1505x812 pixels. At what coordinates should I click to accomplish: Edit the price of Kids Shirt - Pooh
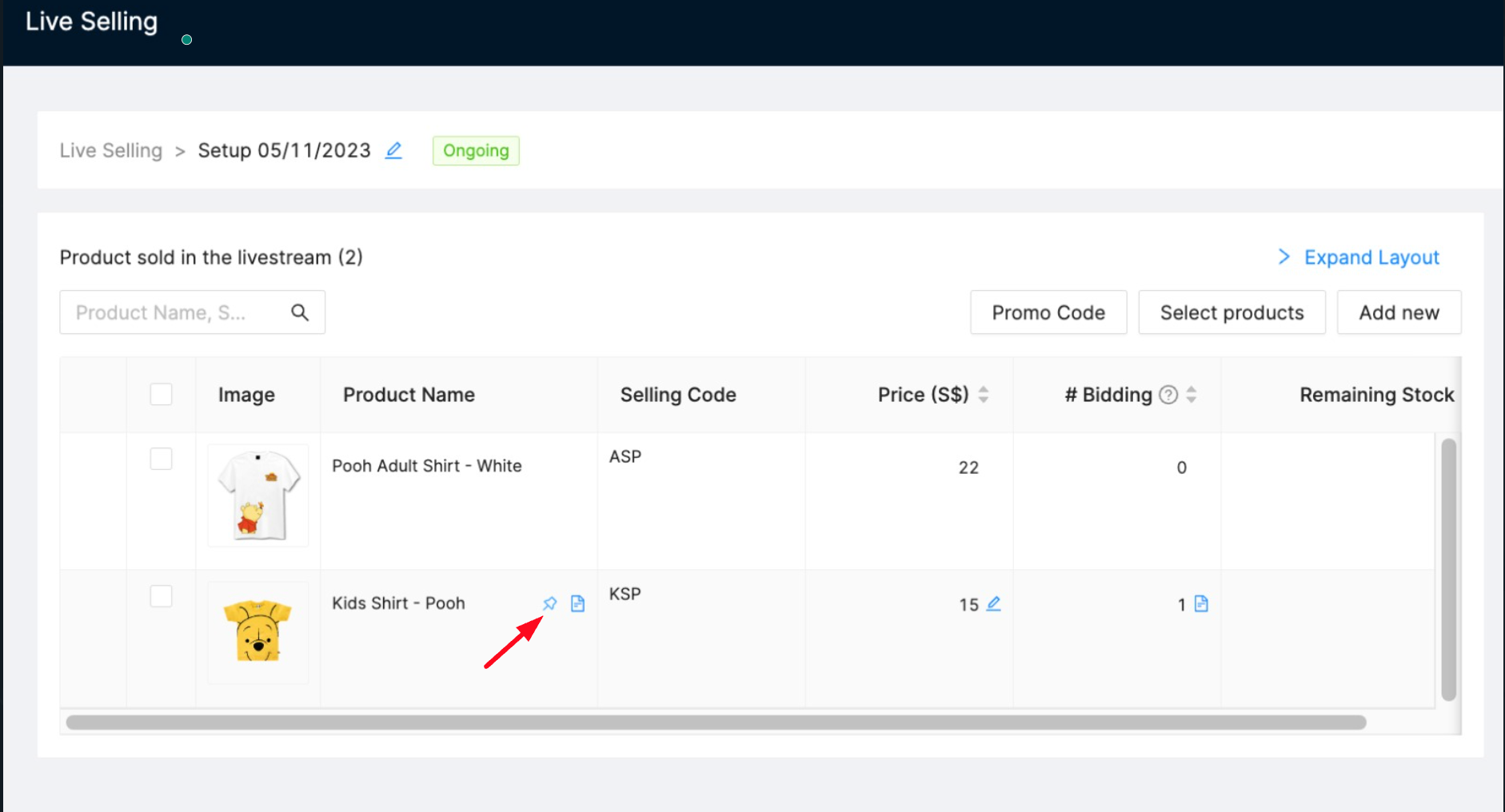pyautogui.click(x=993, y=604)
